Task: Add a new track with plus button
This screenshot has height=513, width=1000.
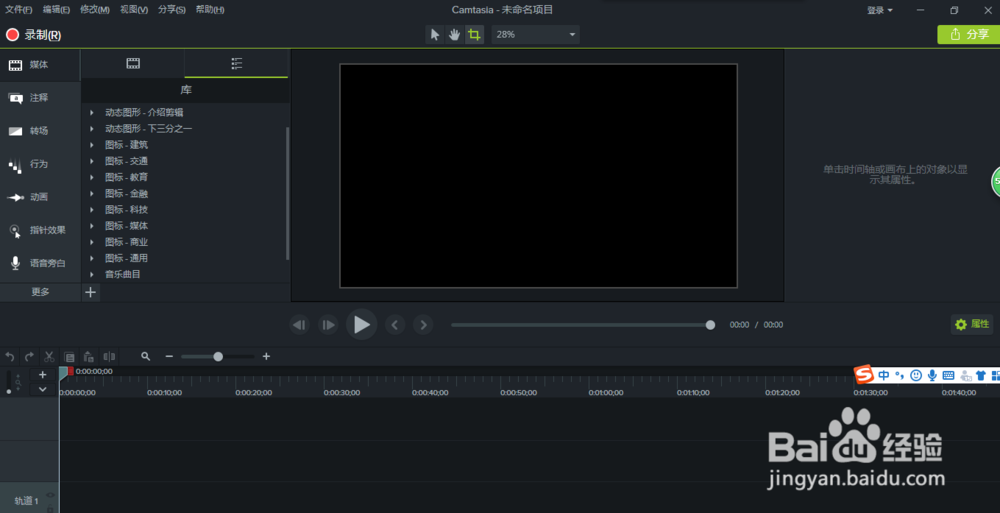Action: 43,375
